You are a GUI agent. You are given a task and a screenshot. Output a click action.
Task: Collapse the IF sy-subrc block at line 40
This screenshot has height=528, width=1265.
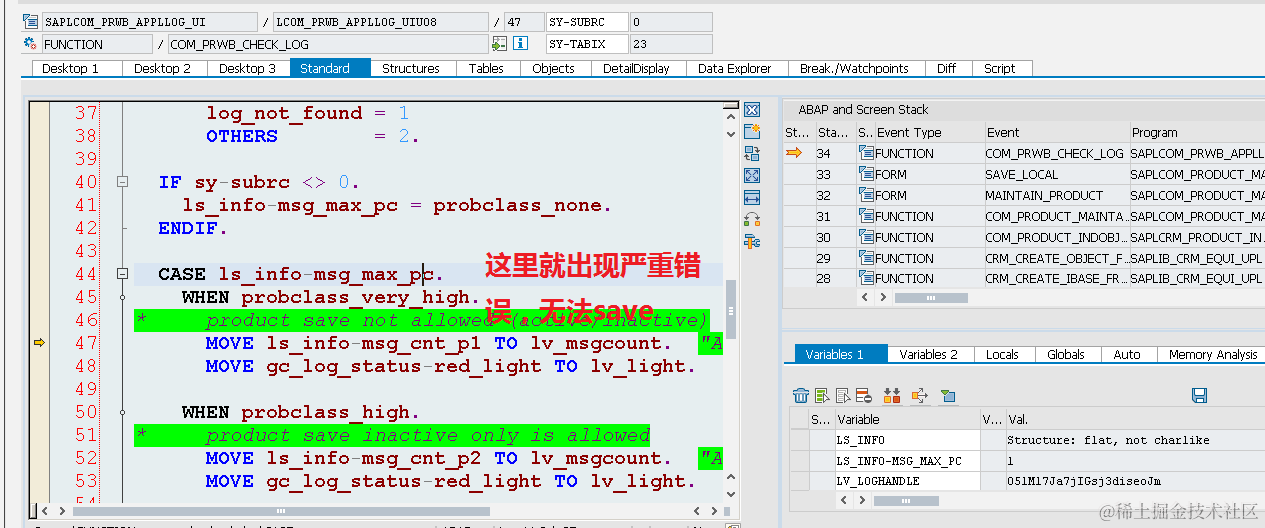coord(122,182)
